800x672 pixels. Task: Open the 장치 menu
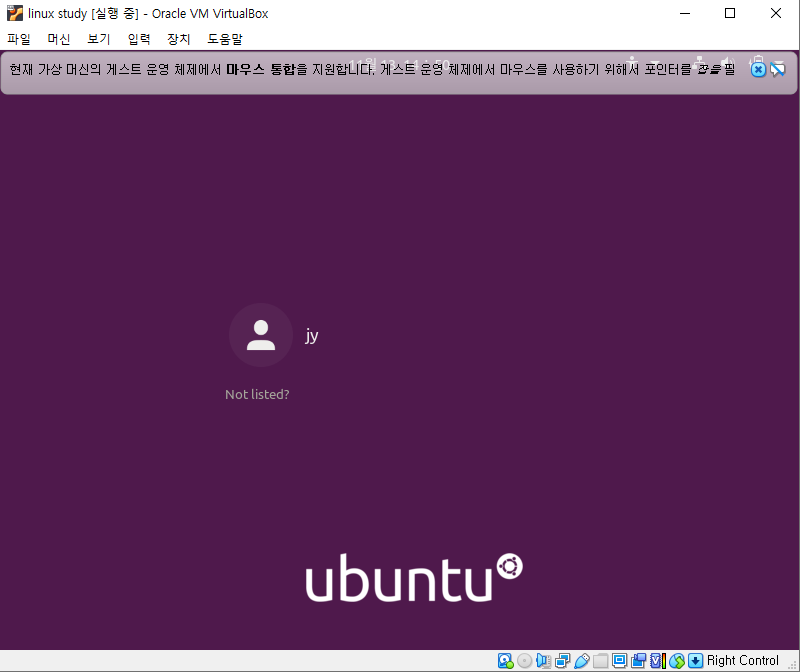pyautogui.click(x=179, y=39)
